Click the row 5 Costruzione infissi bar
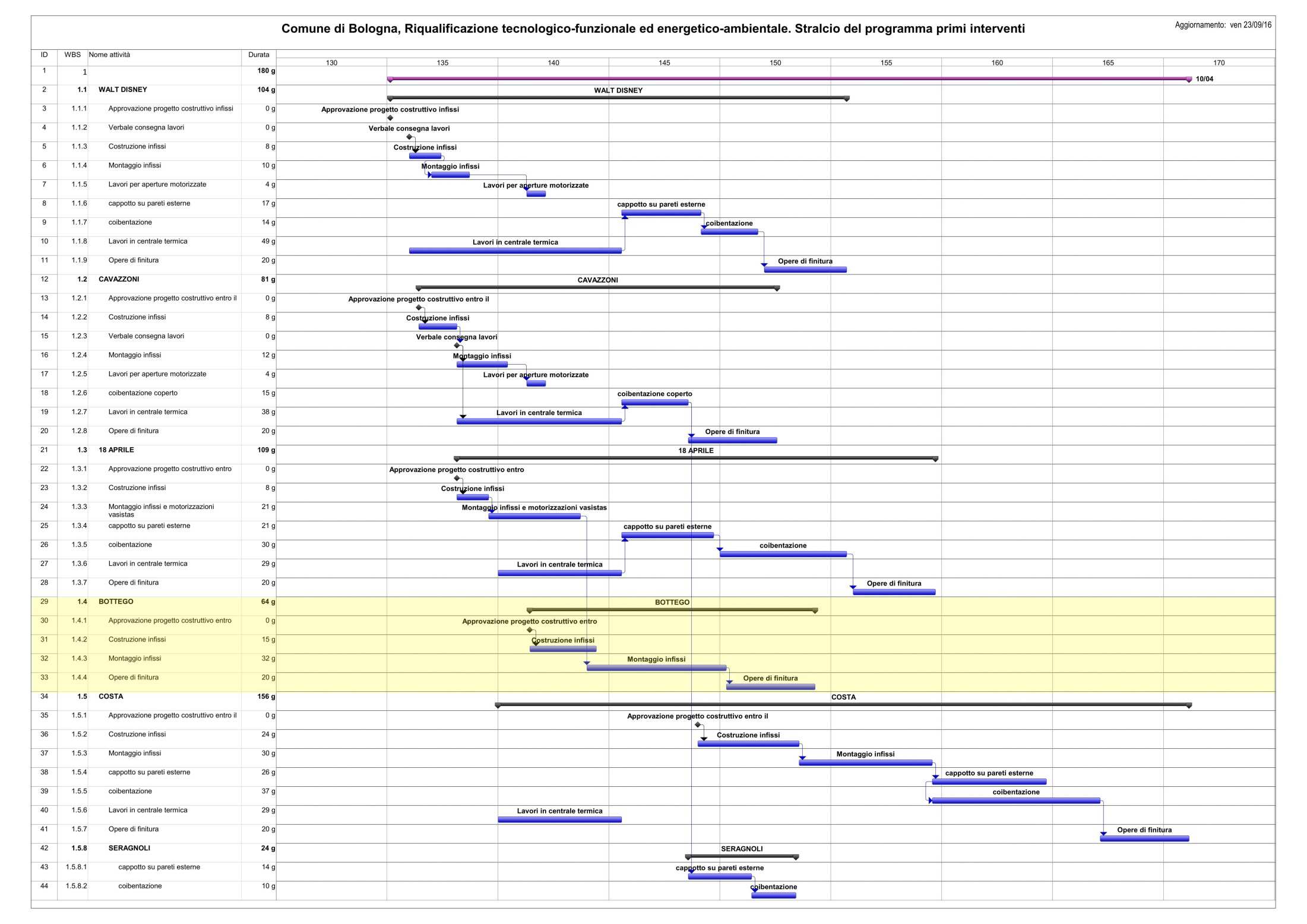The width and height of the screenshot is (1307, 924). (x=425, y=156)
